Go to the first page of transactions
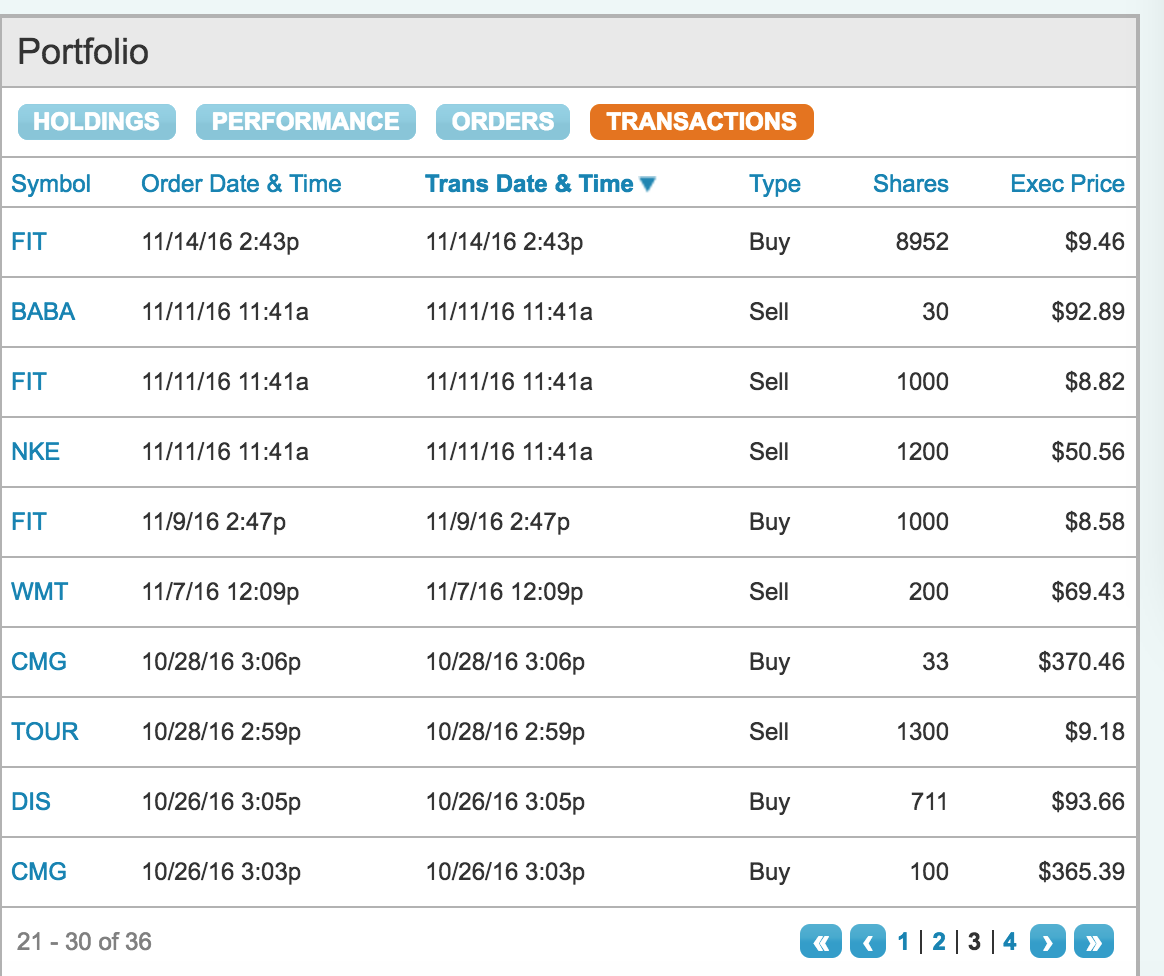 click(820, 942)
